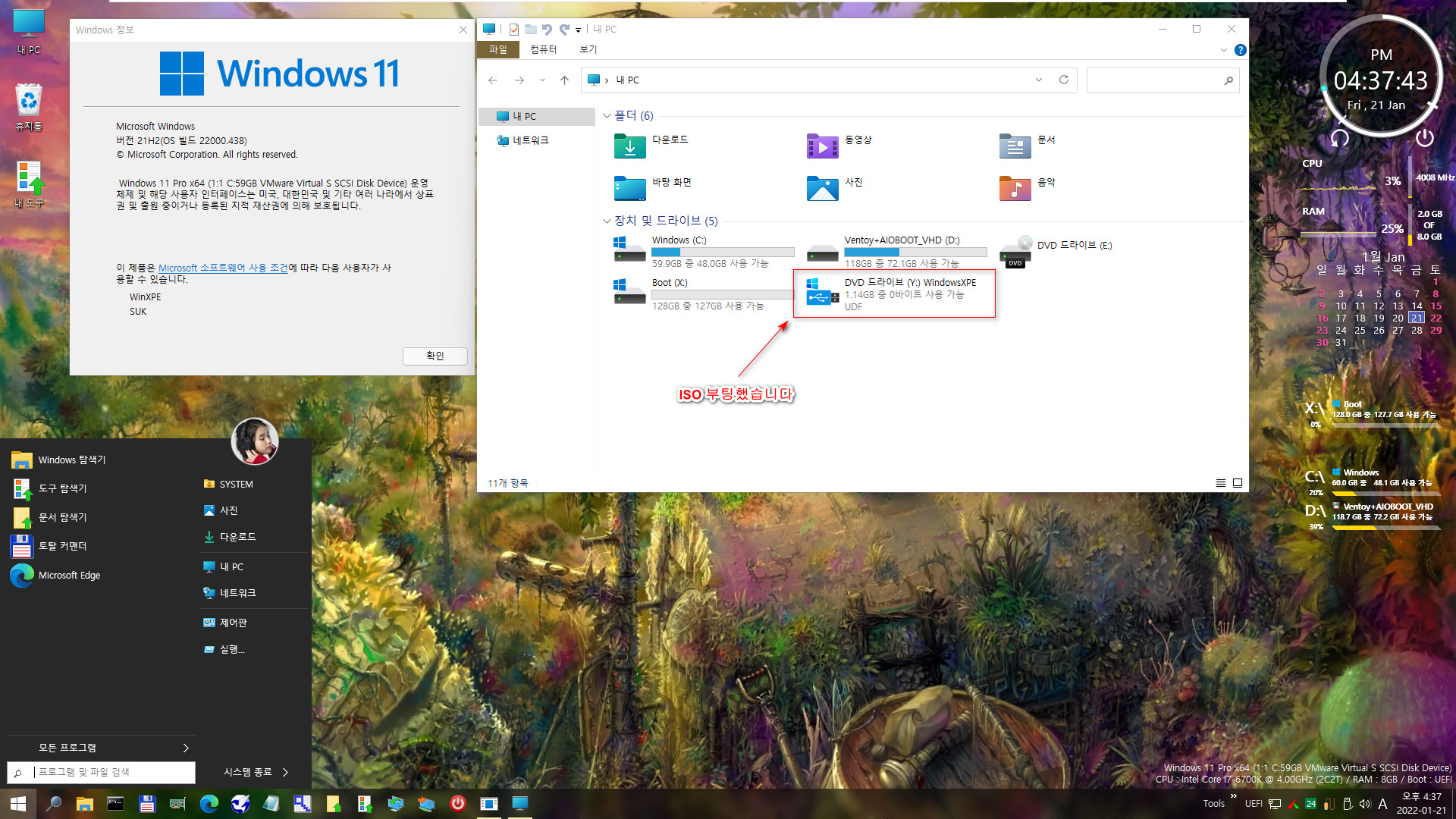Click the network computer tray icon

point(1275,804)
